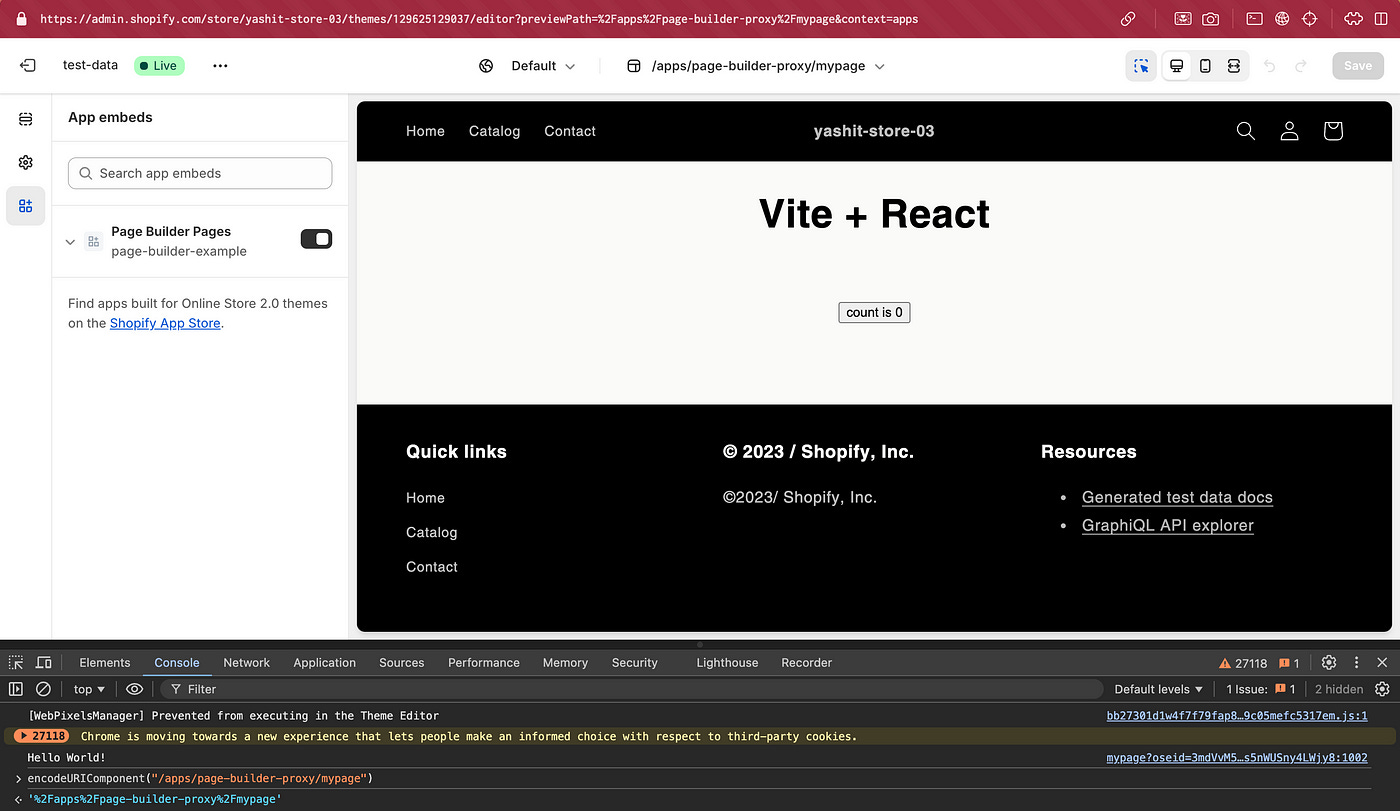Toggle the inspector selection tool

pyautogui.click(x=1141, y=66)
